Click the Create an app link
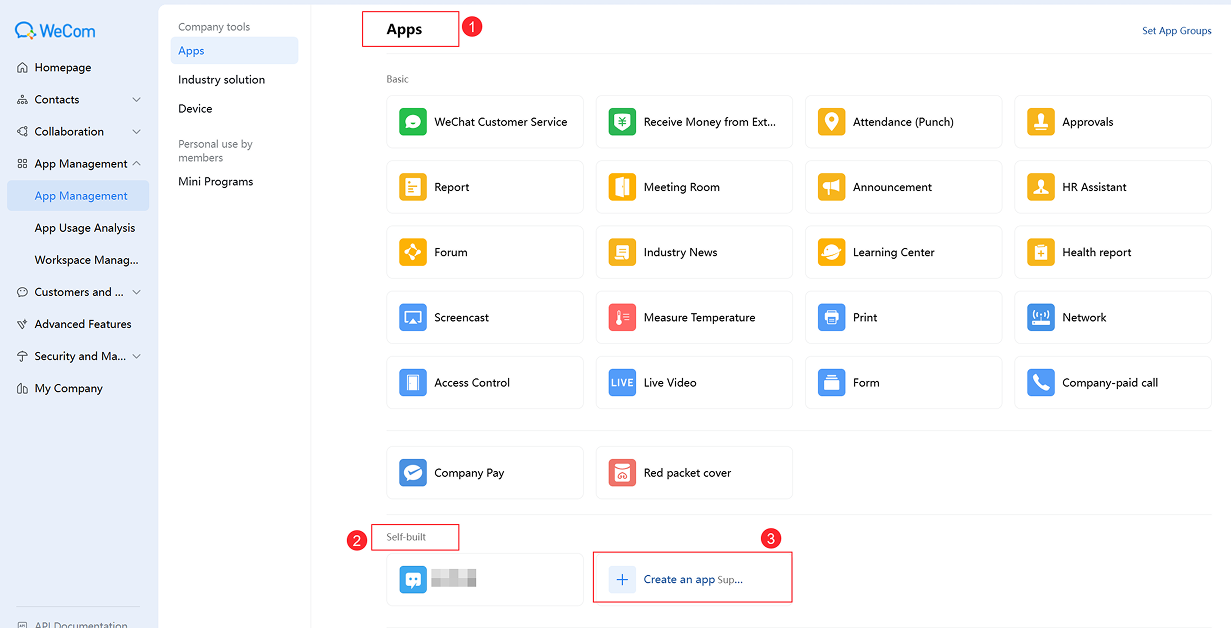 coord(679,580)
